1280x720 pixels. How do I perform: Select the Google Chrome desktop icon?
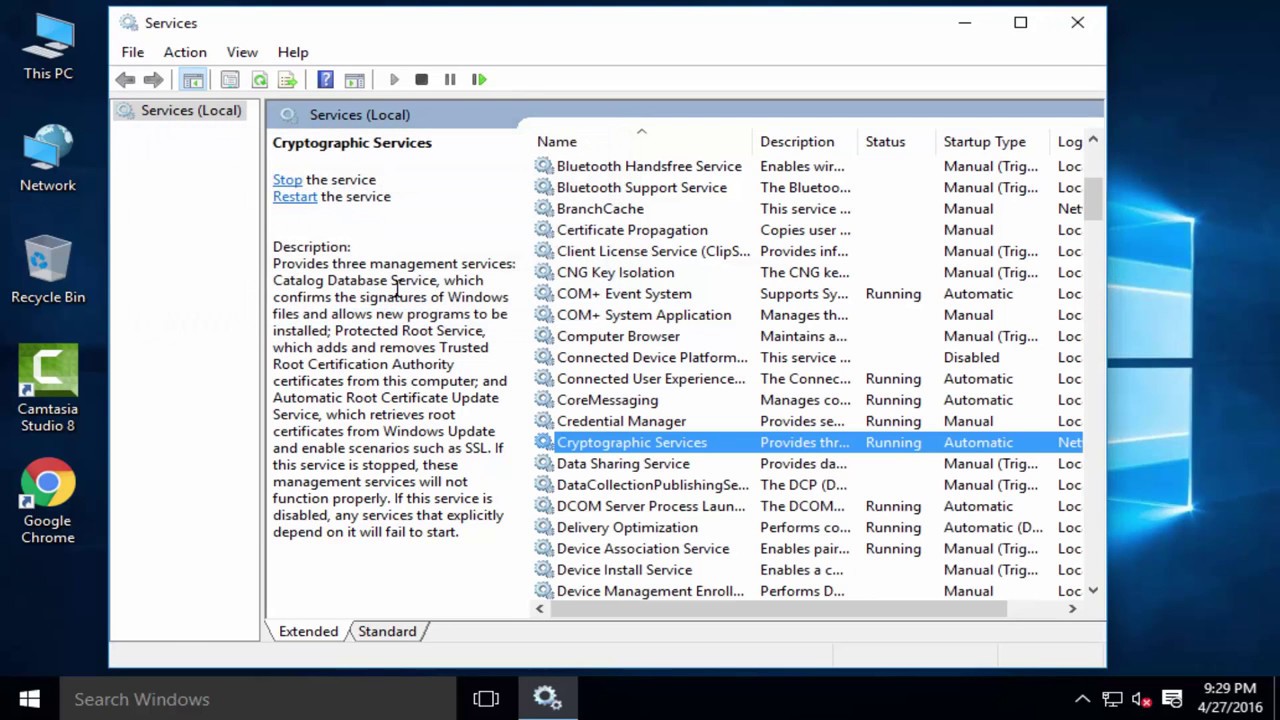click(48, 501)
